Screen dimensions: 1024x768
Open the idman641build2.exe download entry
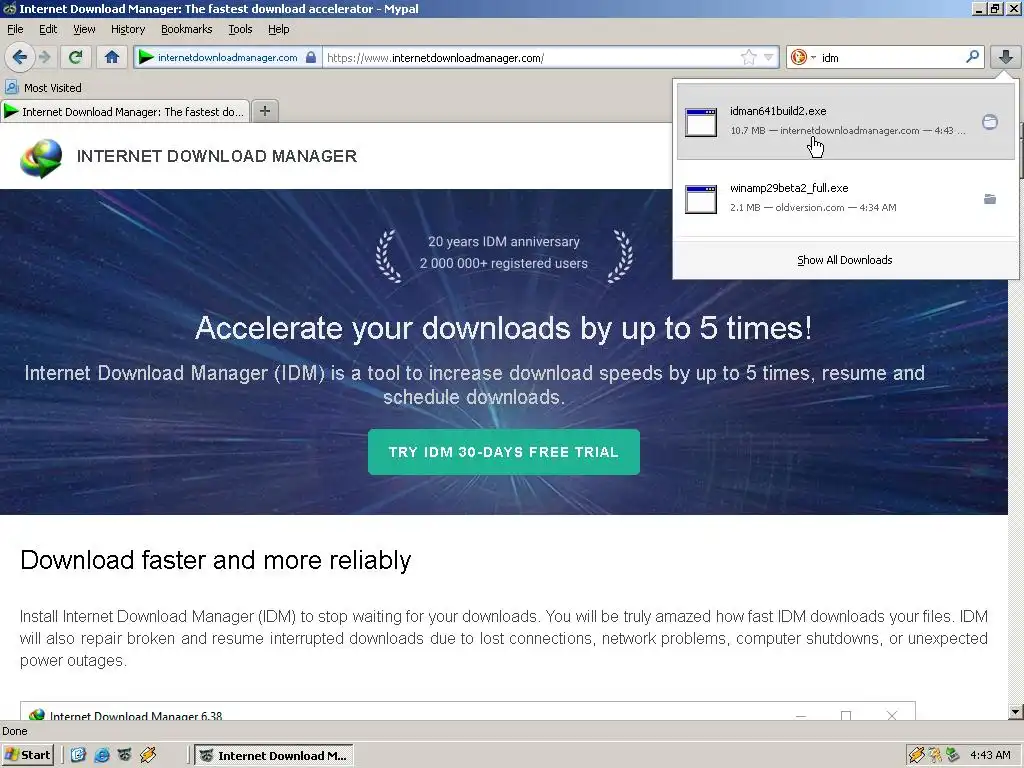(x=846, y=121)
